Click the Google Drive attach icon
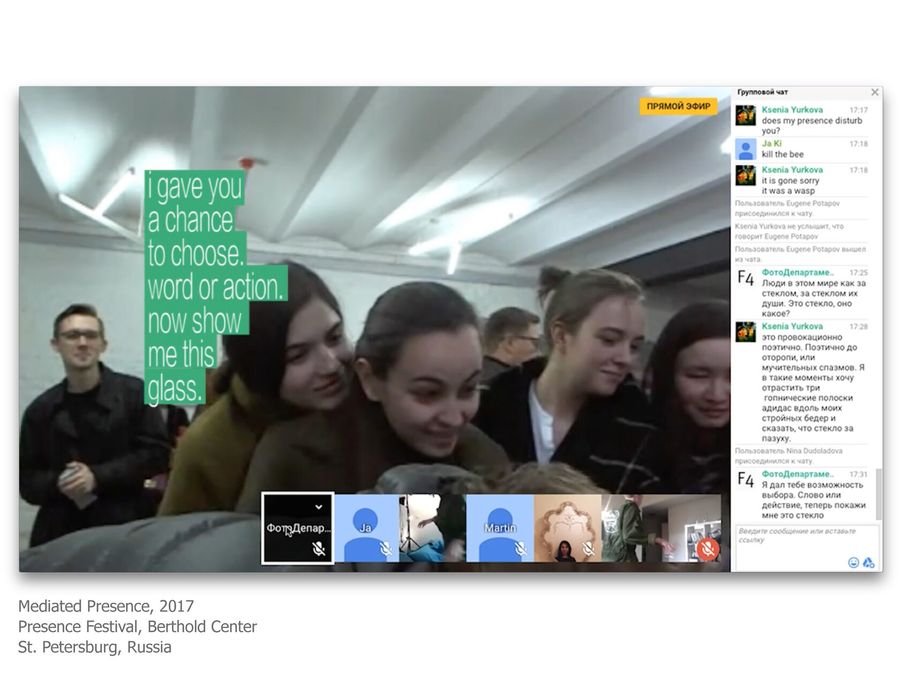Image resolution: width=900 pixels, height=675 pixels. pyautogui.click(x=868, y=562)
